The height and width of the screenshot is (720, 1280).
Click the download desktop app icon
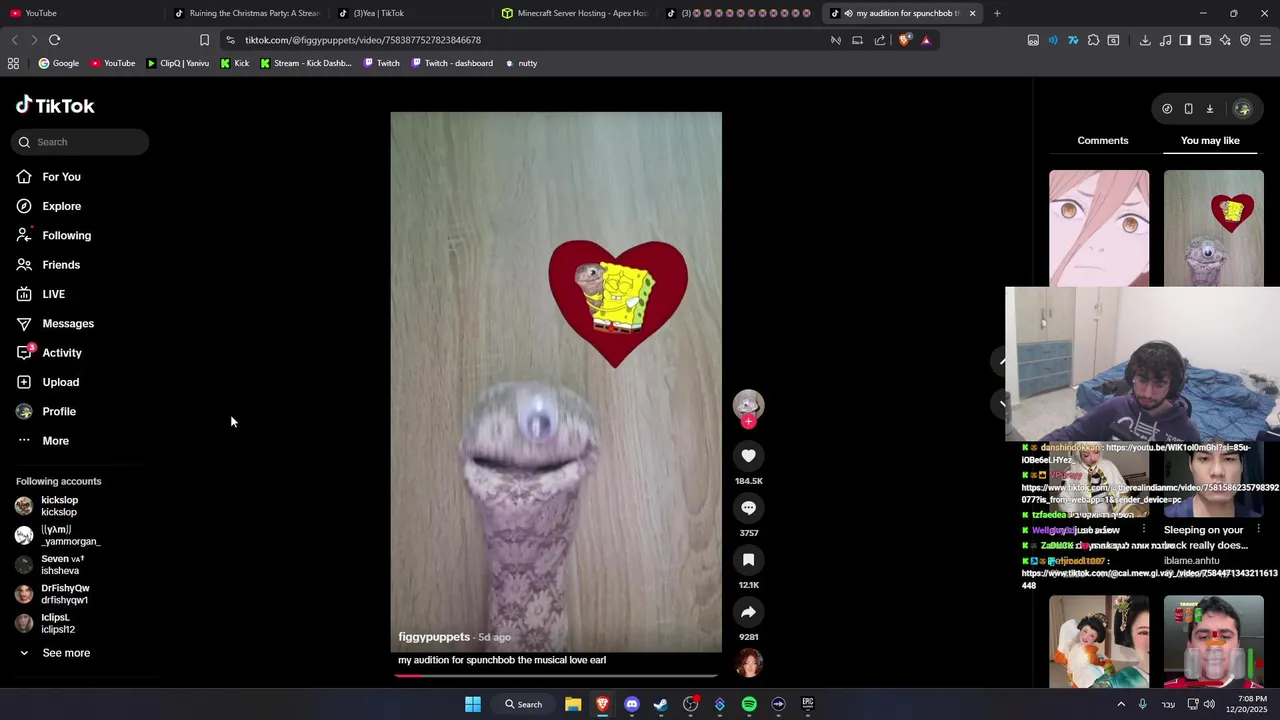click(1209, 109)
